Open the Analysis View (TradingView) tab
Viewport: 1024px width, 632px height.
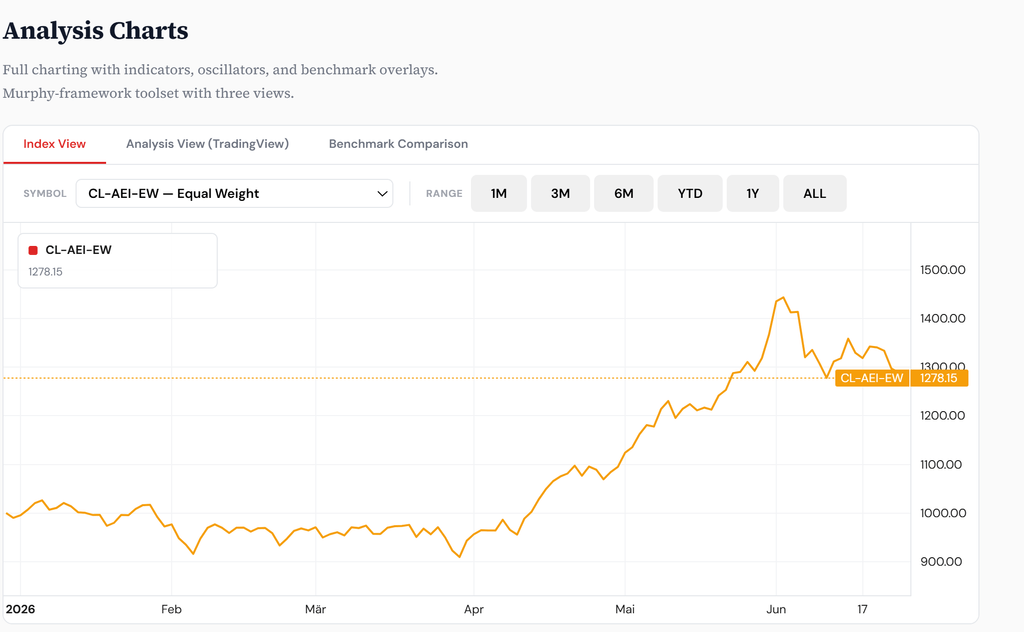click(207, 144)
